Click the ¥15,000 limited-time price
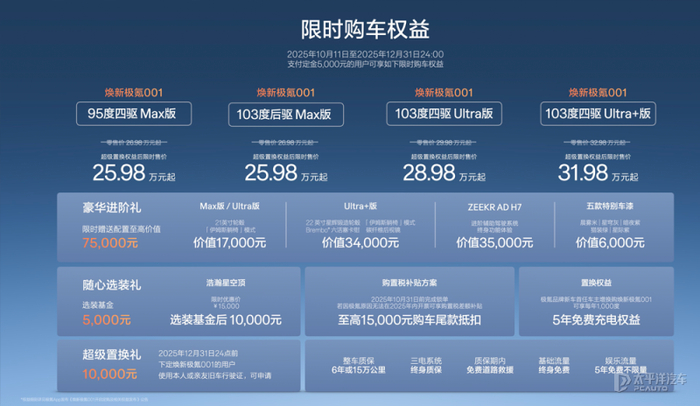 tap(226, 306)
